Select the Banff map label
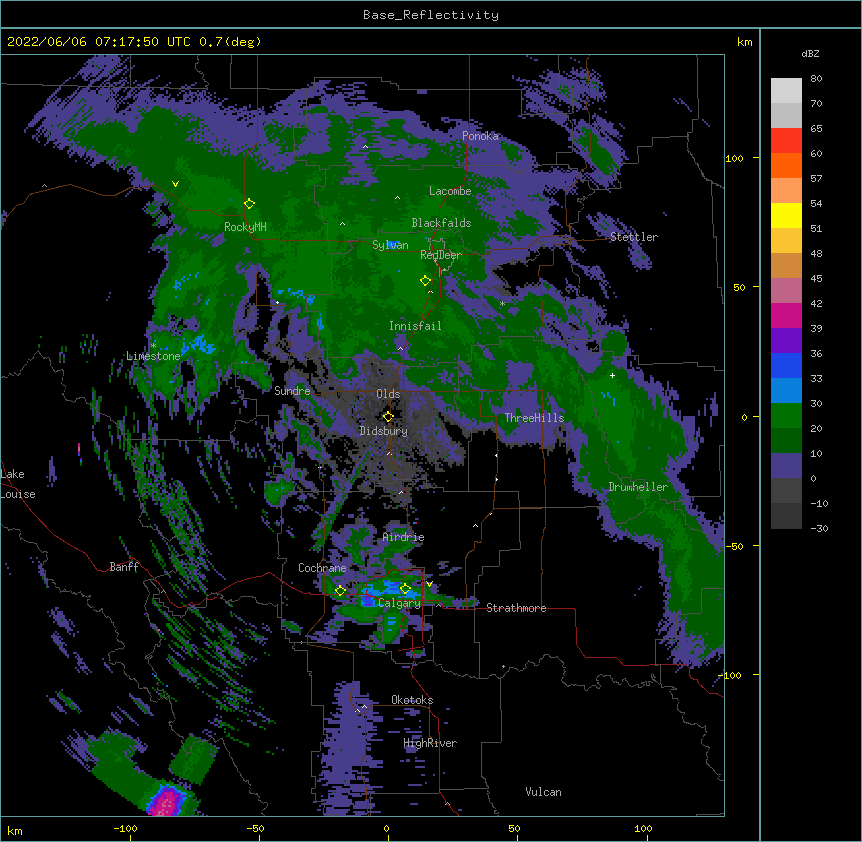862x842 pixels. tap(124, 567)
